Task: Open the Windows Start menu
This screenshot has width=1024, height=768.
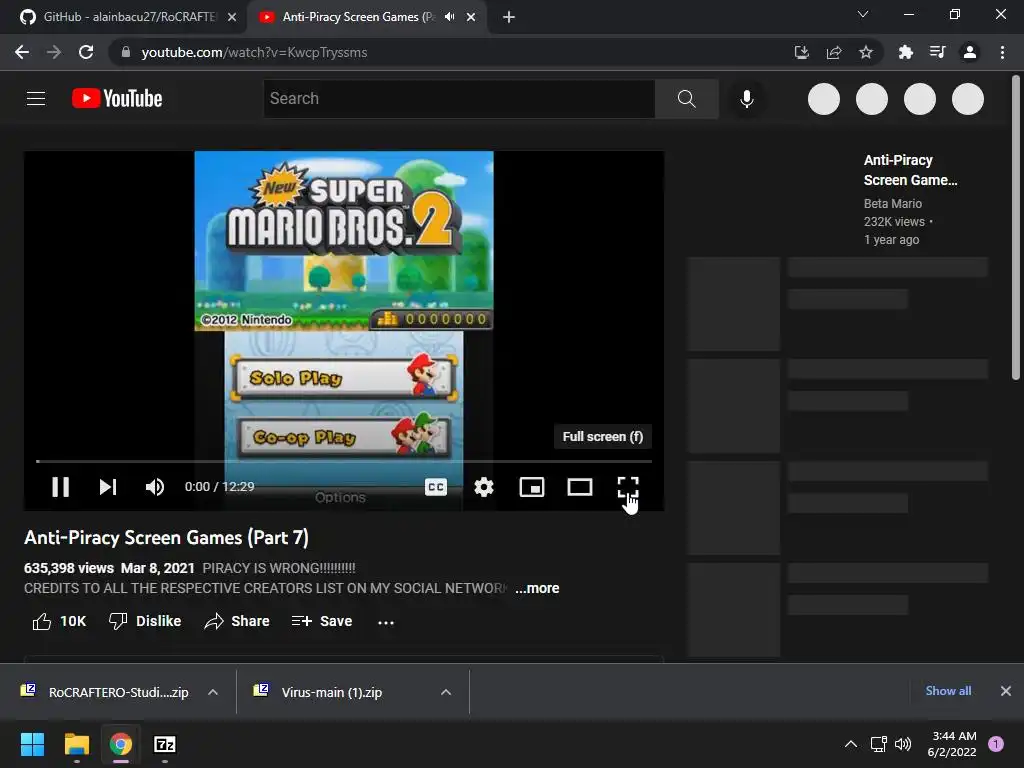Action: pos(32,744)
